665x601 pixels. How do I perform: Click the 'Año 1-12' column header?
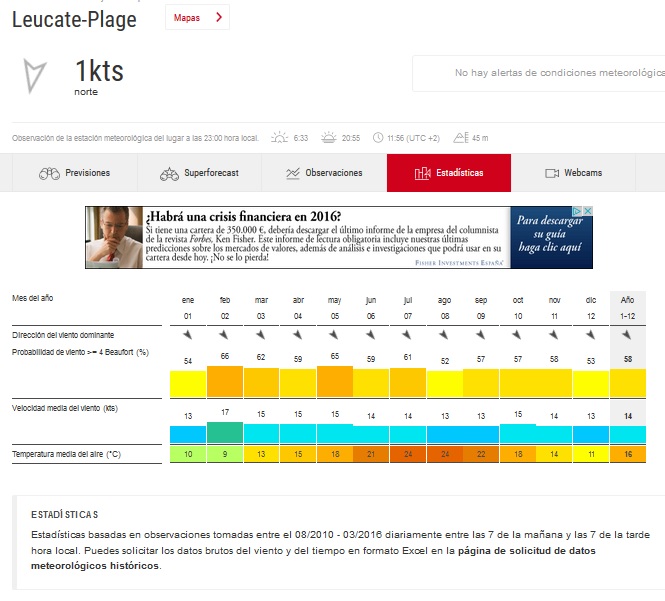click(628, 308)
